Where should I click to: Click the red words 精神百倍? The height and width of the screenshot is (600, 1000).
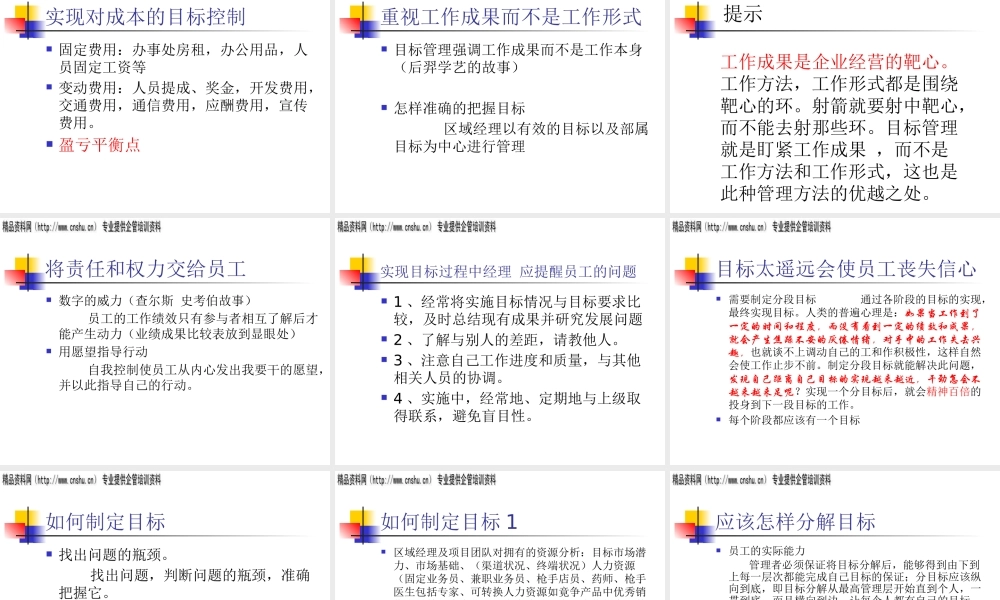(x=948, y=391)
